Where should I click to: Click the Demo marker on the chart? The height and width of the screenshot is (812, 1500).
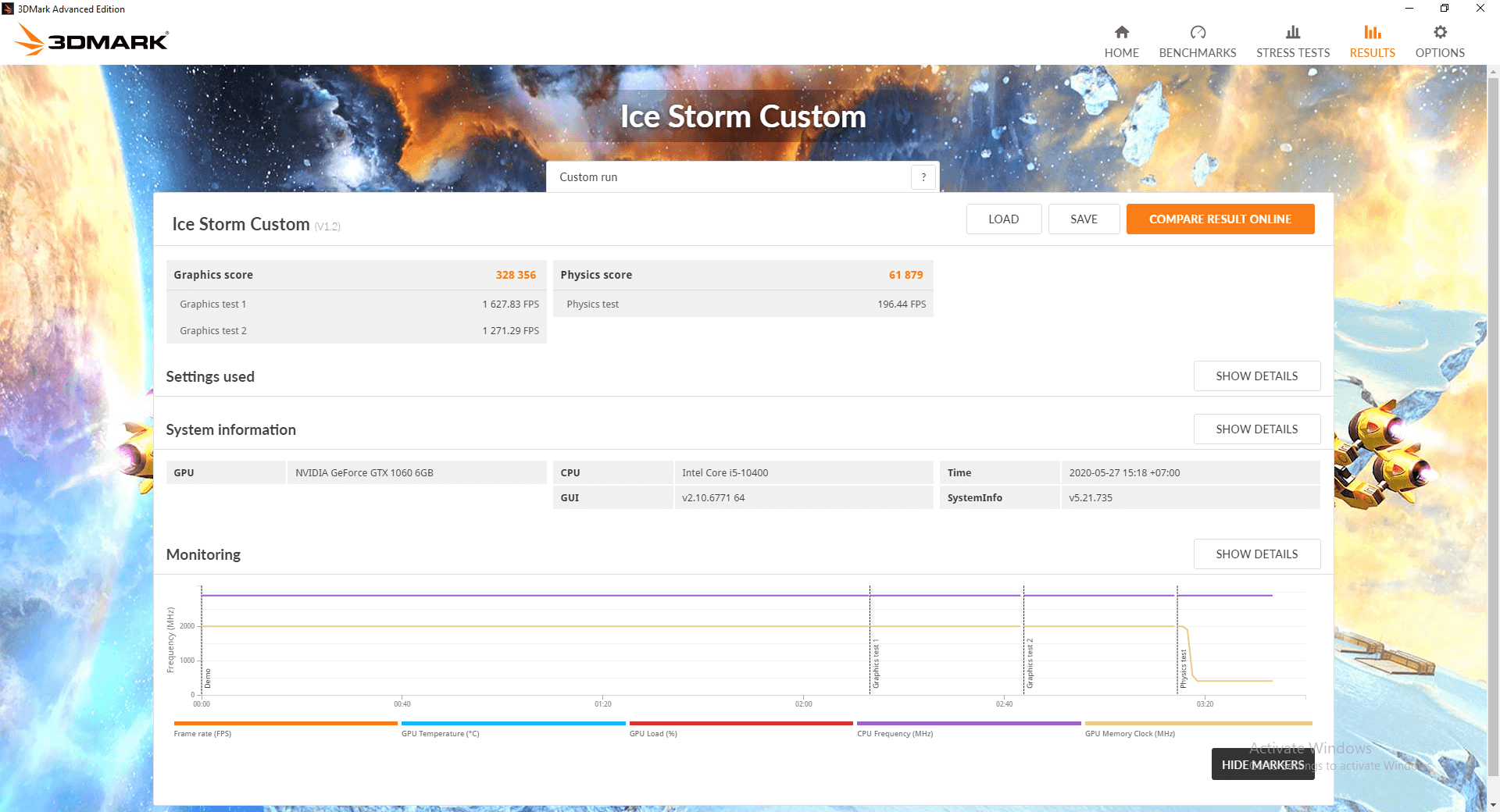[x=208, y=678]
